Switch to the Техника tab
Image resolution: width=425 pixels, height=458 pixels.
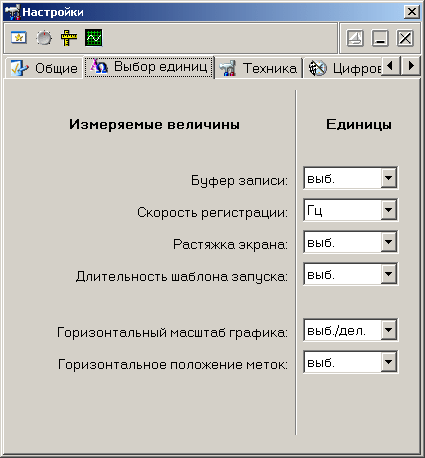(x=259, y=68)
